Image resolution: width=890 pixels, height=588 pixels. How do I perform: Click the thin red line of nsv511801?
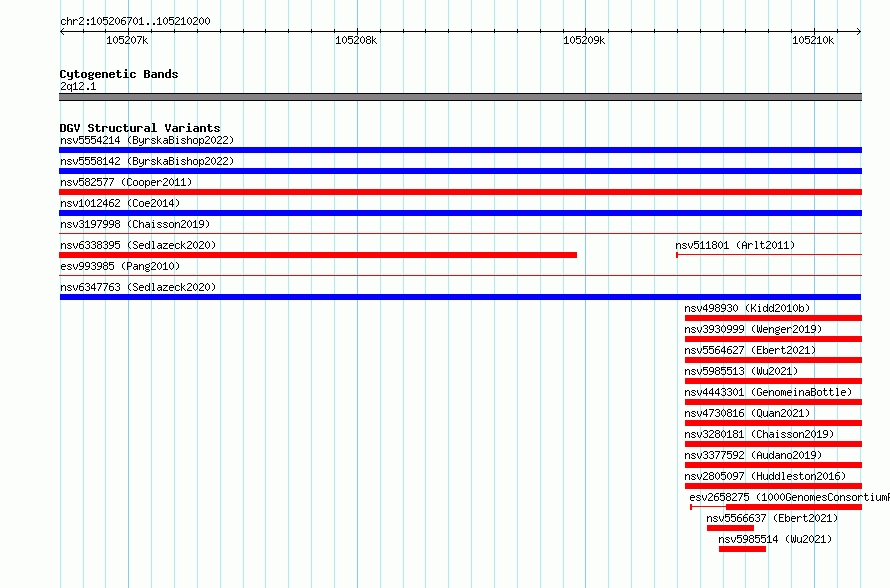769,255
